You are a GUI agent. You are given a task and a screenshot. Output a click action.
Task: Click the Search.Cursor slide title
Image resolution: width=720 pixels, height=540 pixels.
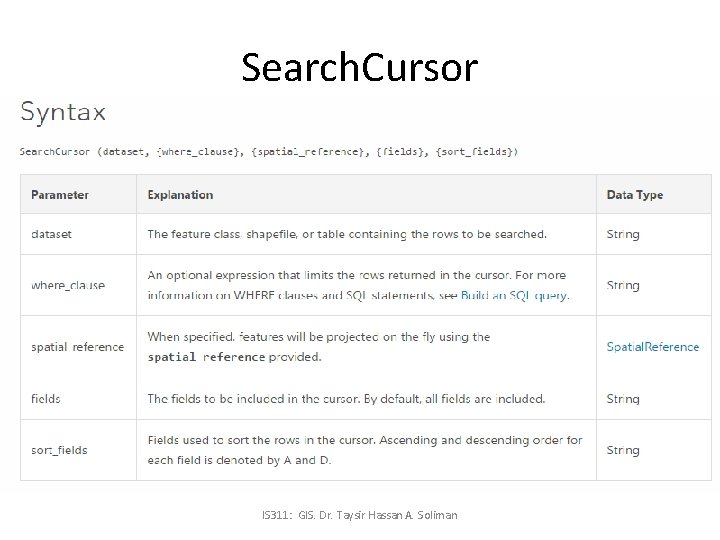click(x=360, y=67)
